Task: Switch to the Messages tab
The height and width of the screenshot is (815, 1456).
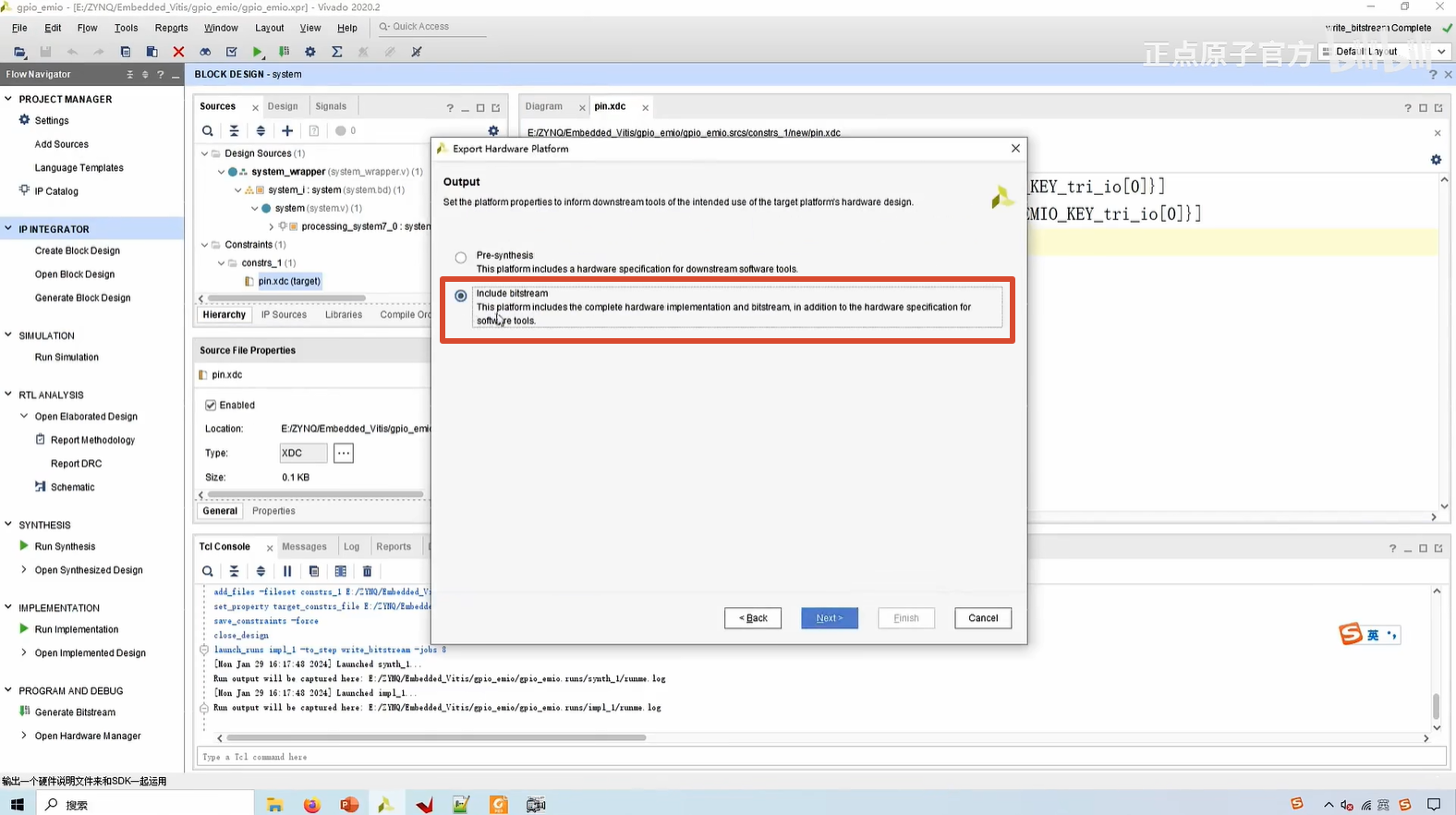Action: click(x=304, y=546)
